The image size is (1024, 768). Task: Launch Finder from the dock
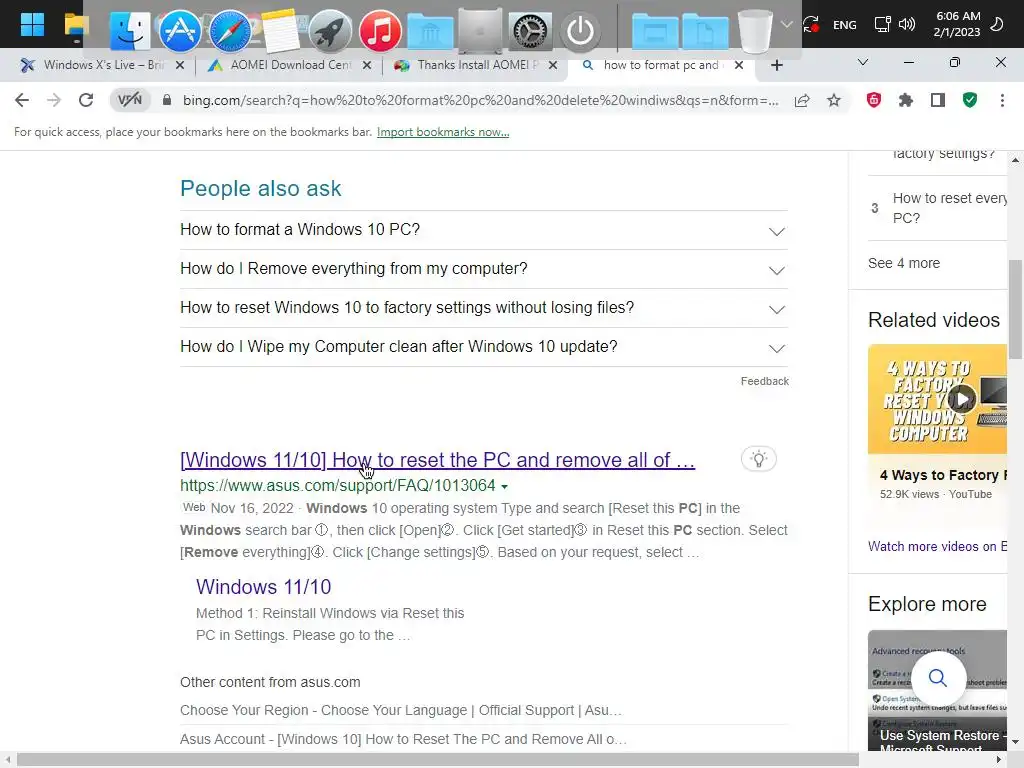(x=129, y=30)
